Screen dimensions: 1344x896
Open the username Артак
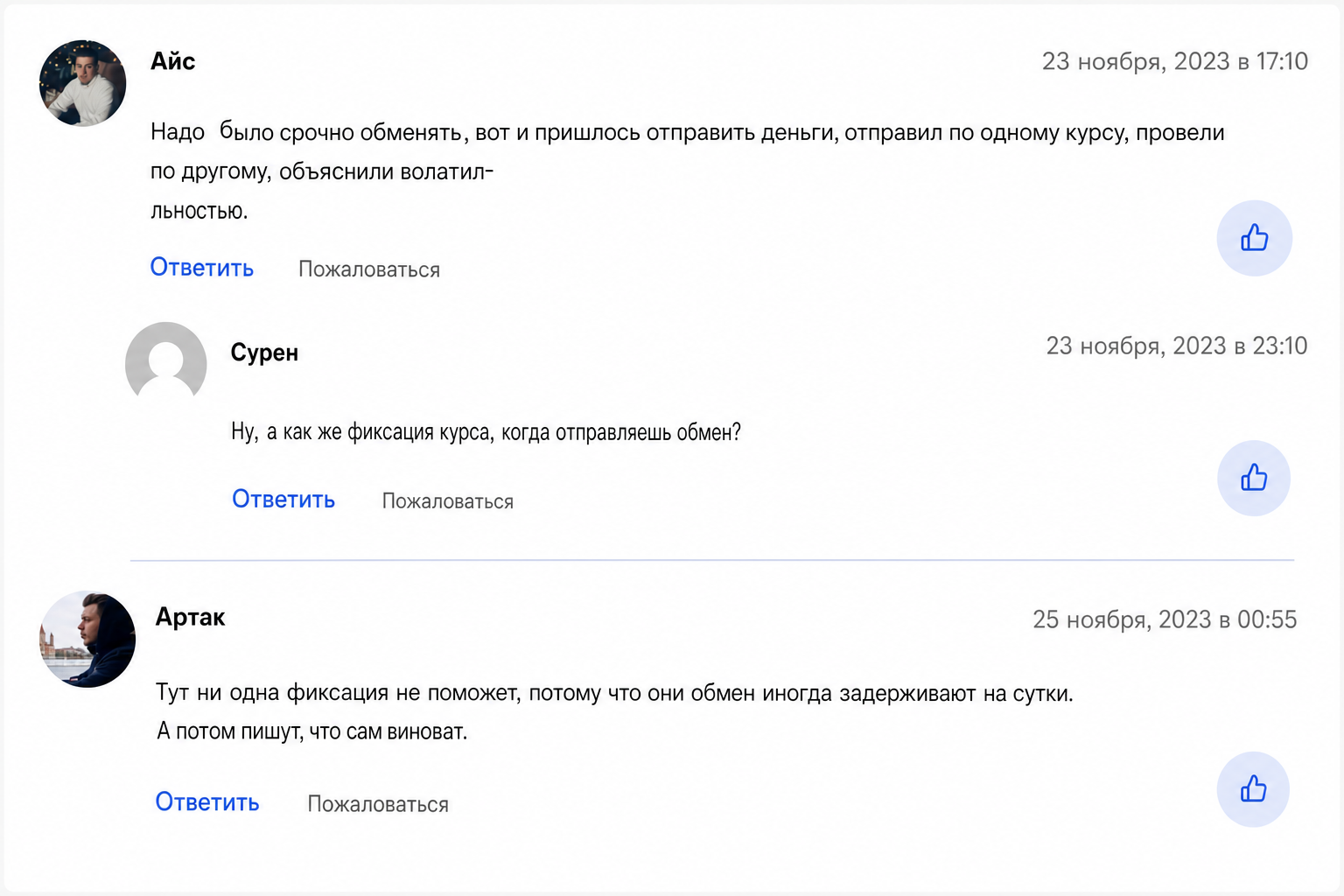(x=190, y=618)
